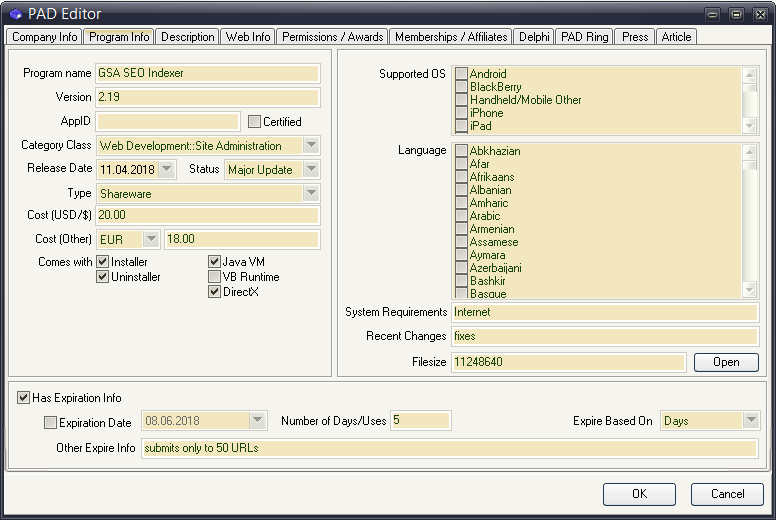Click the OK button
This screenshot has height=520, width=776.
(639, 494)
